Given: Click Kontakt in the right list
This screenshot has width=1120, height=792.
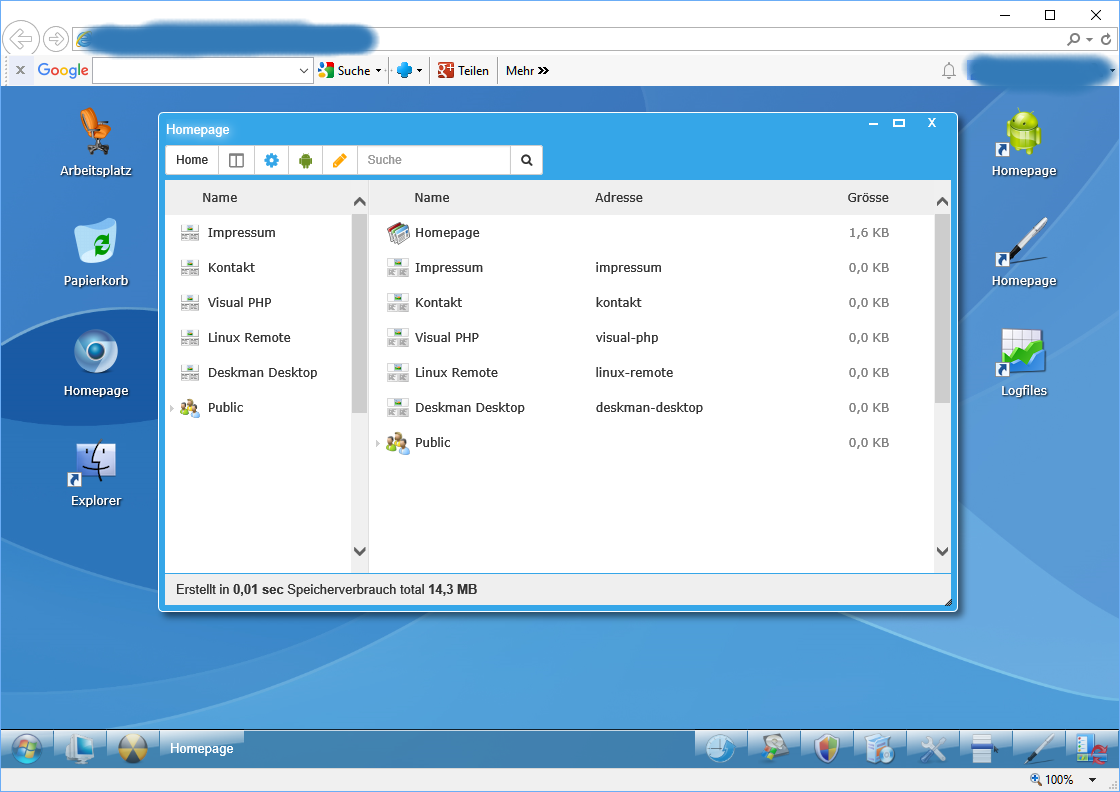Looking at the screenshot, I should pos(438,302).
